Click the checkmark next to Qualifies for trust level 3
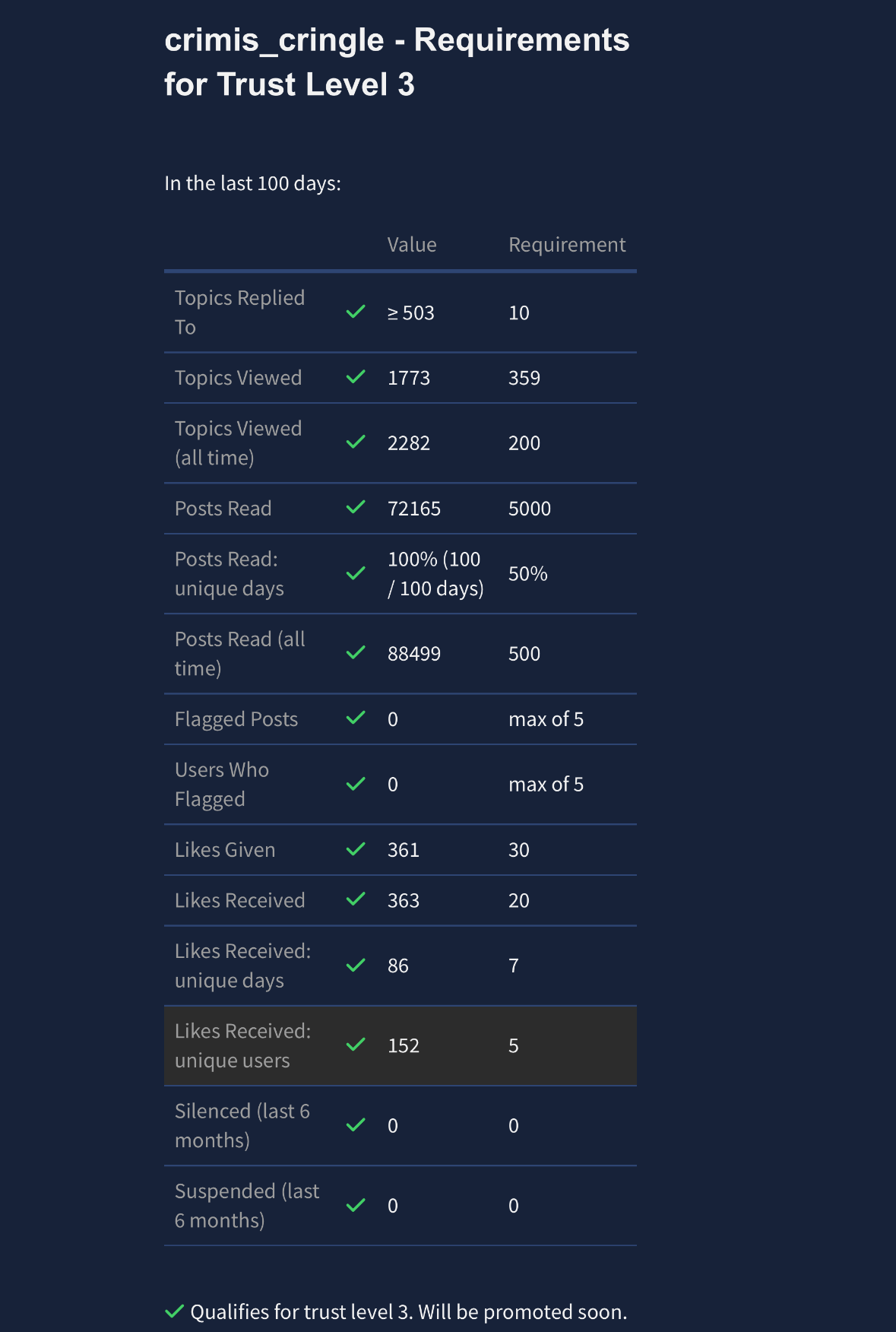This screenshot has height=1332, width=896. [x=174, y=1311]
